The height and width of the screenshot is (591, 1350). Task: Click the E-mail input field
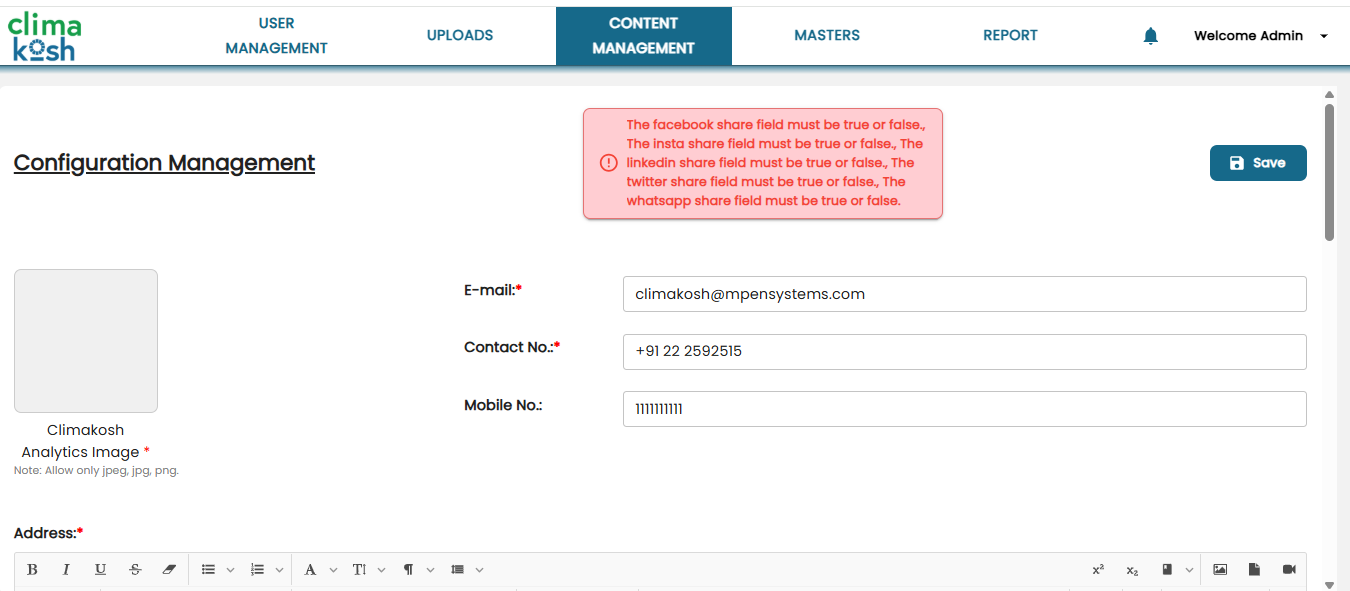(964, 294)
